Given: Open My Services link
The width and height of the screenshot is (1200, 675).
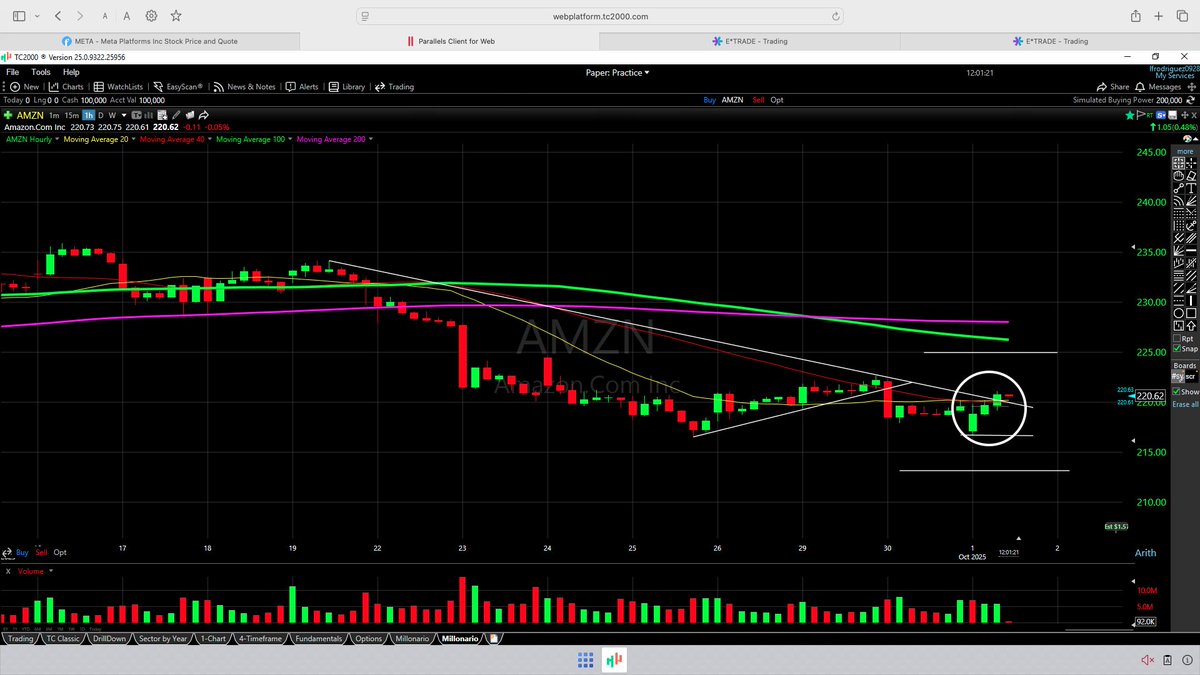Looking at the screenshot, I should 1175,76.
